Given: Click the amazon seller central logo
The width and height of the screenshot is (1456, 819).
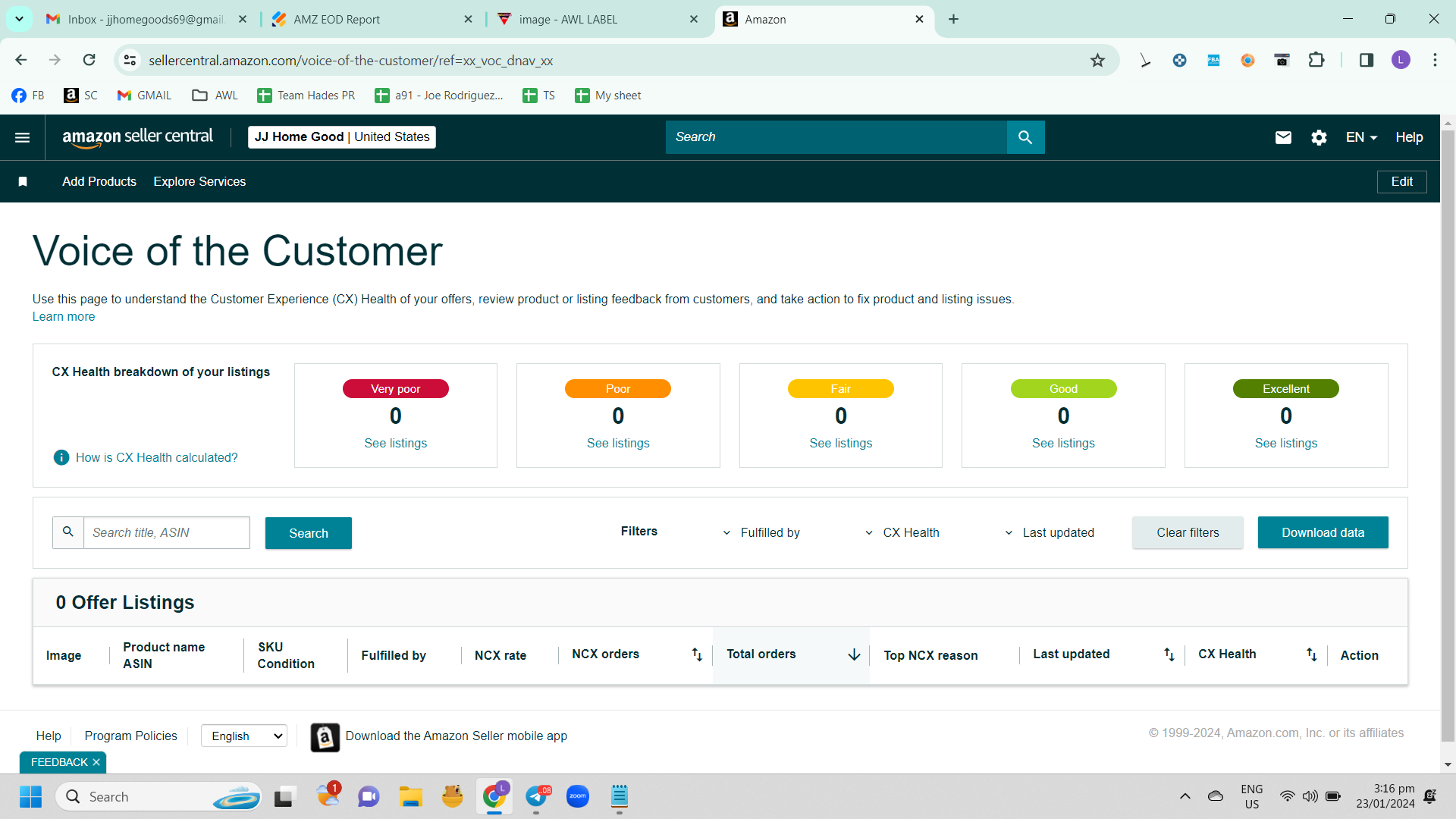Looking at the screenshot, I should pyautogui.click(x=137, y=137).
